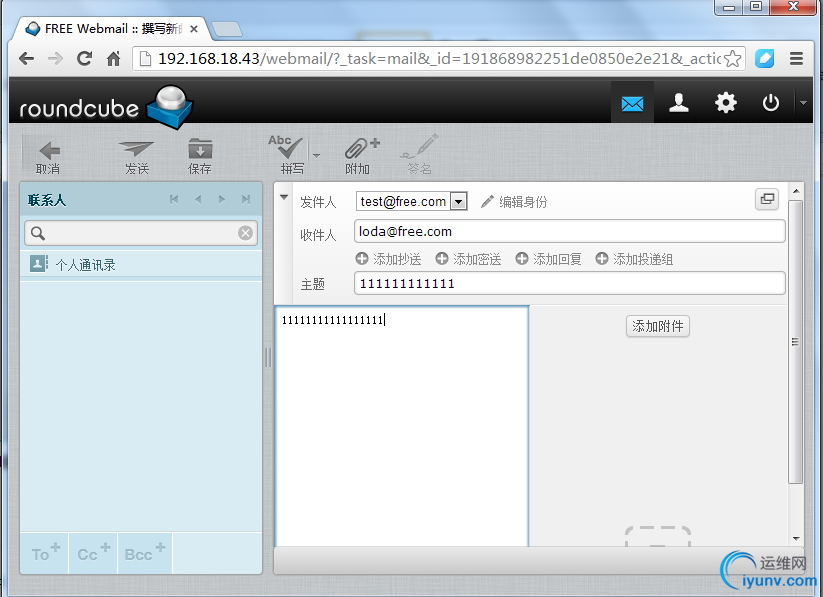
Task: Go to next contacts page
Action: (221, 199)
